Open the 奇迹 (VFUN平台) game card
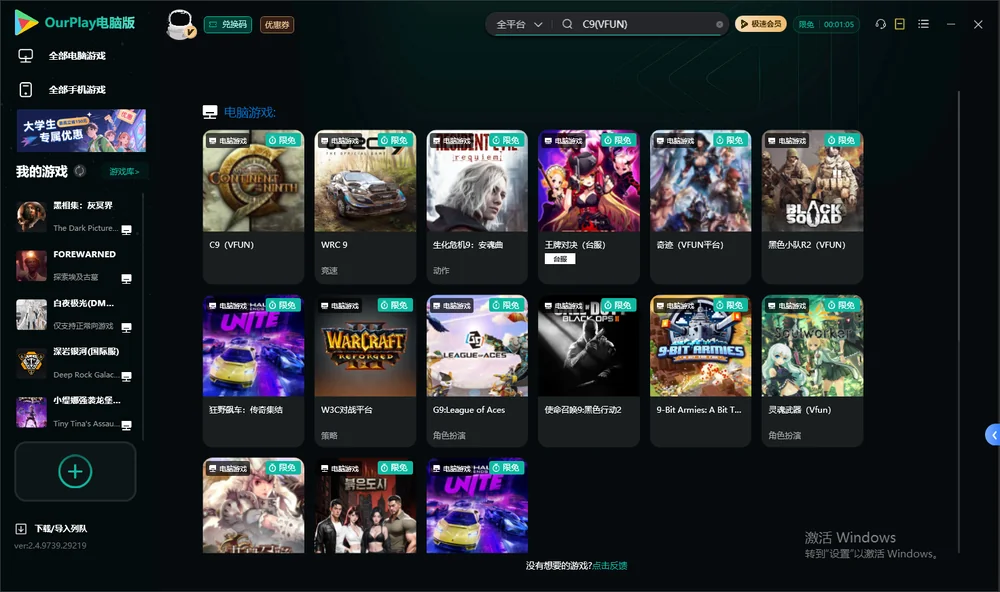Screen dimensions: 1000x592 [701, 207]
